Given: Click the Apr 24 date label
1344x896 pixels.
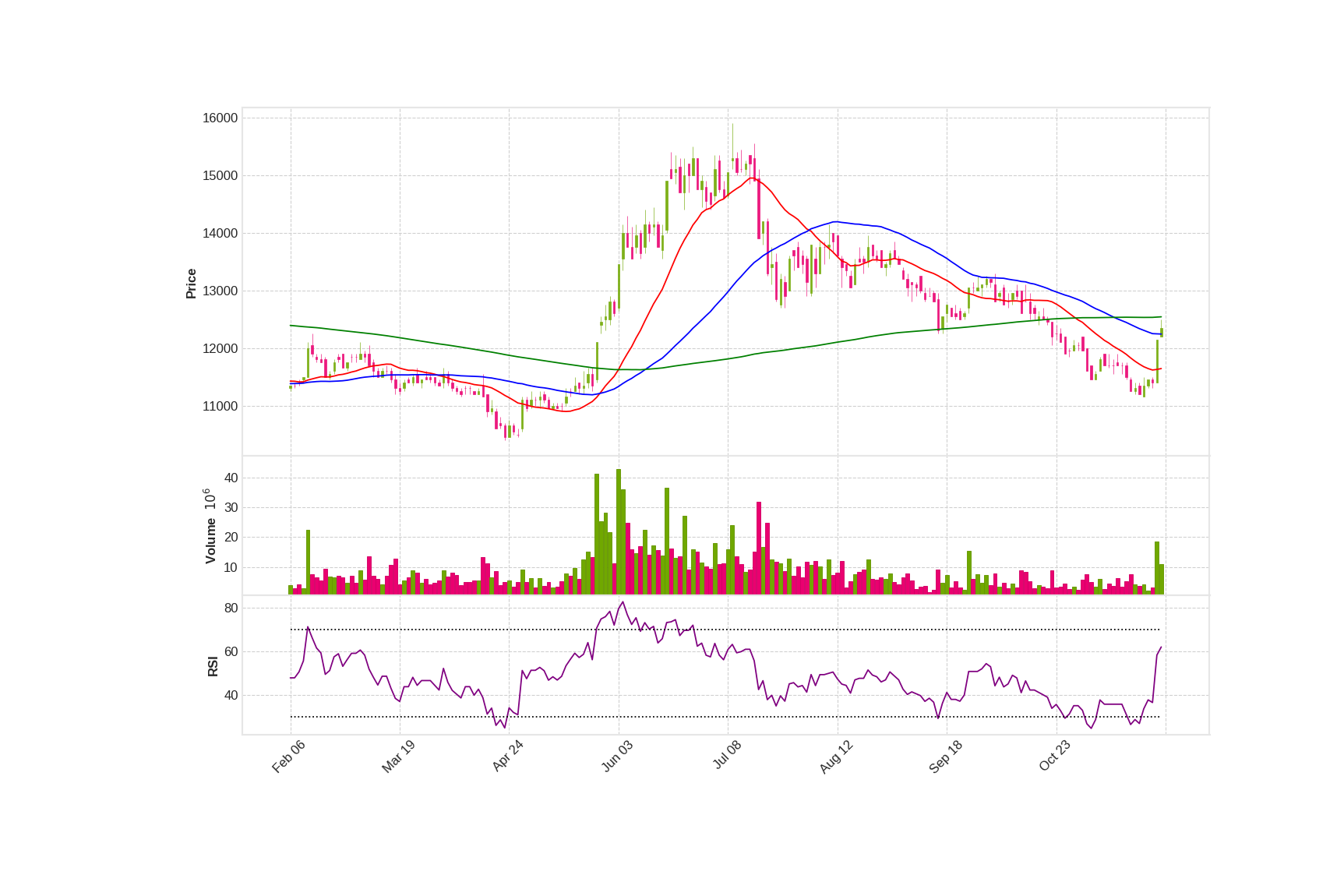Looking at the screenshot, I should tap(507, 757).
